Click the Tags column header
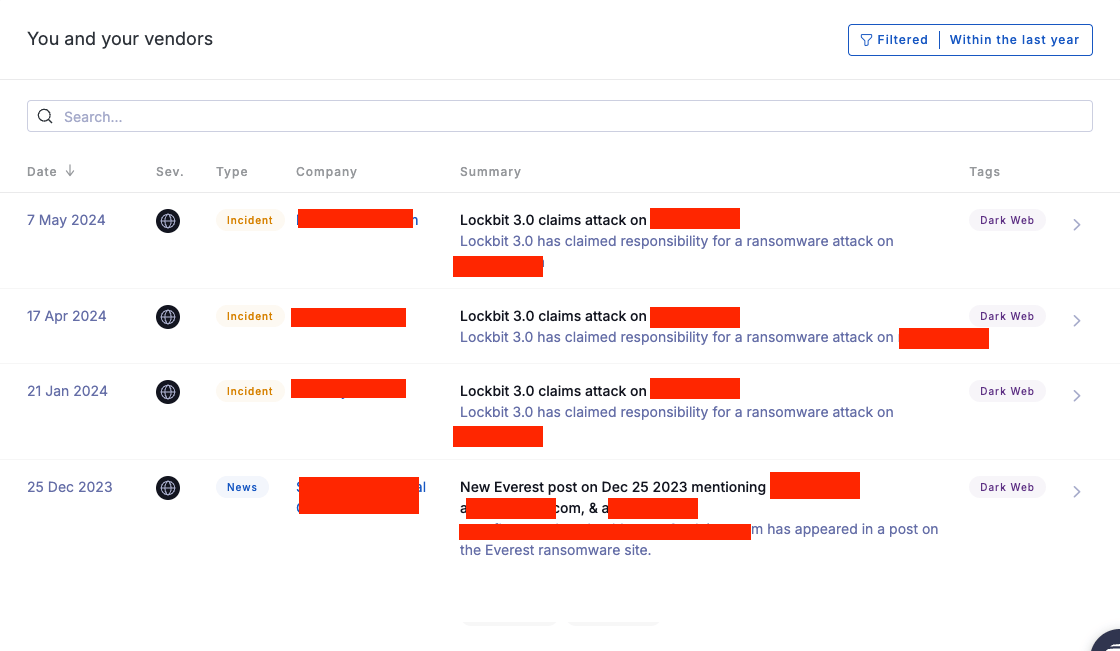 (x=984, y=172)
